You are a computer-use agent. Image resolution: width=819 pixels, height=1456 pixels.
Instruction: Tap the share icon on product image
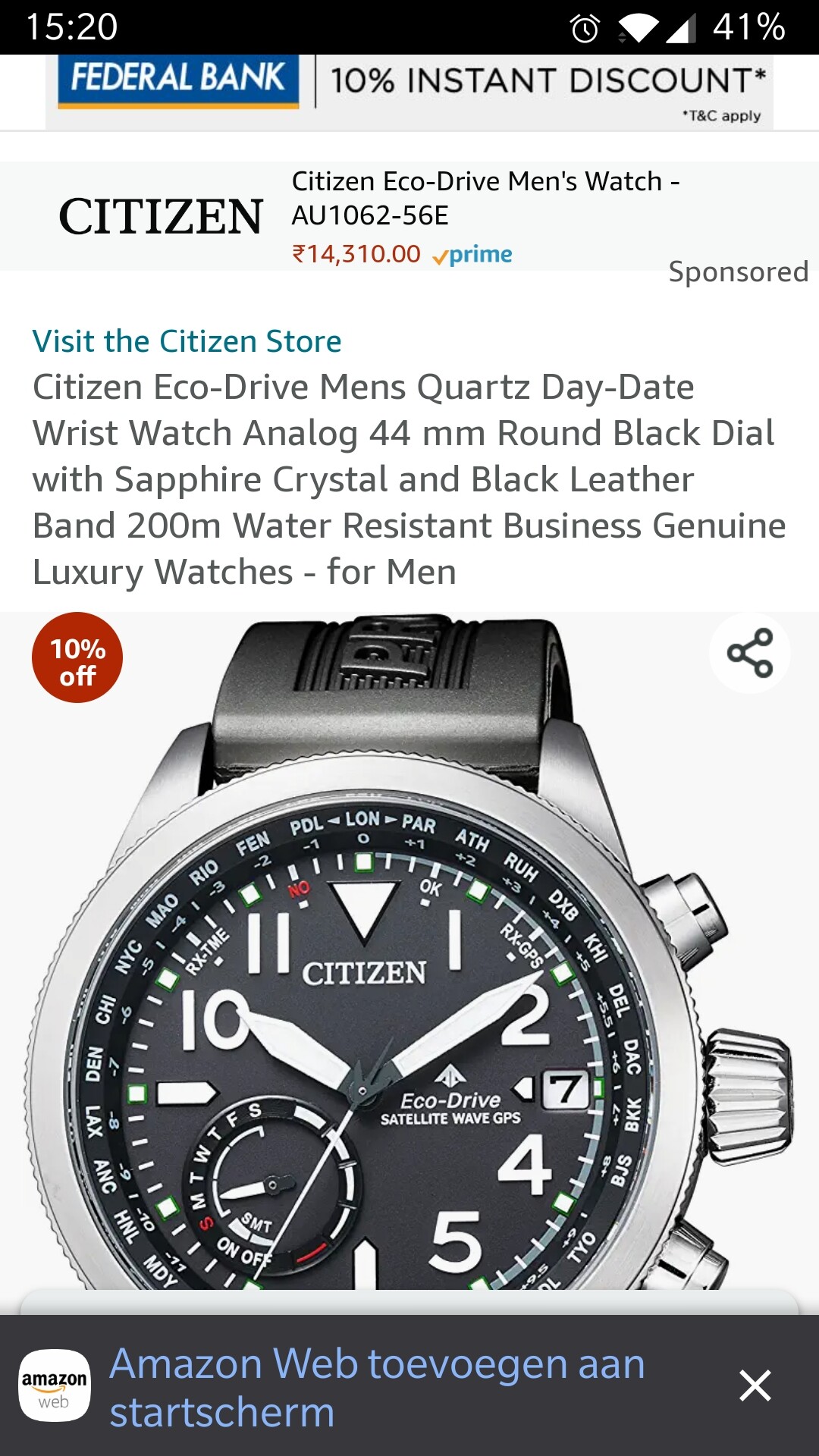tap(749, 653)
